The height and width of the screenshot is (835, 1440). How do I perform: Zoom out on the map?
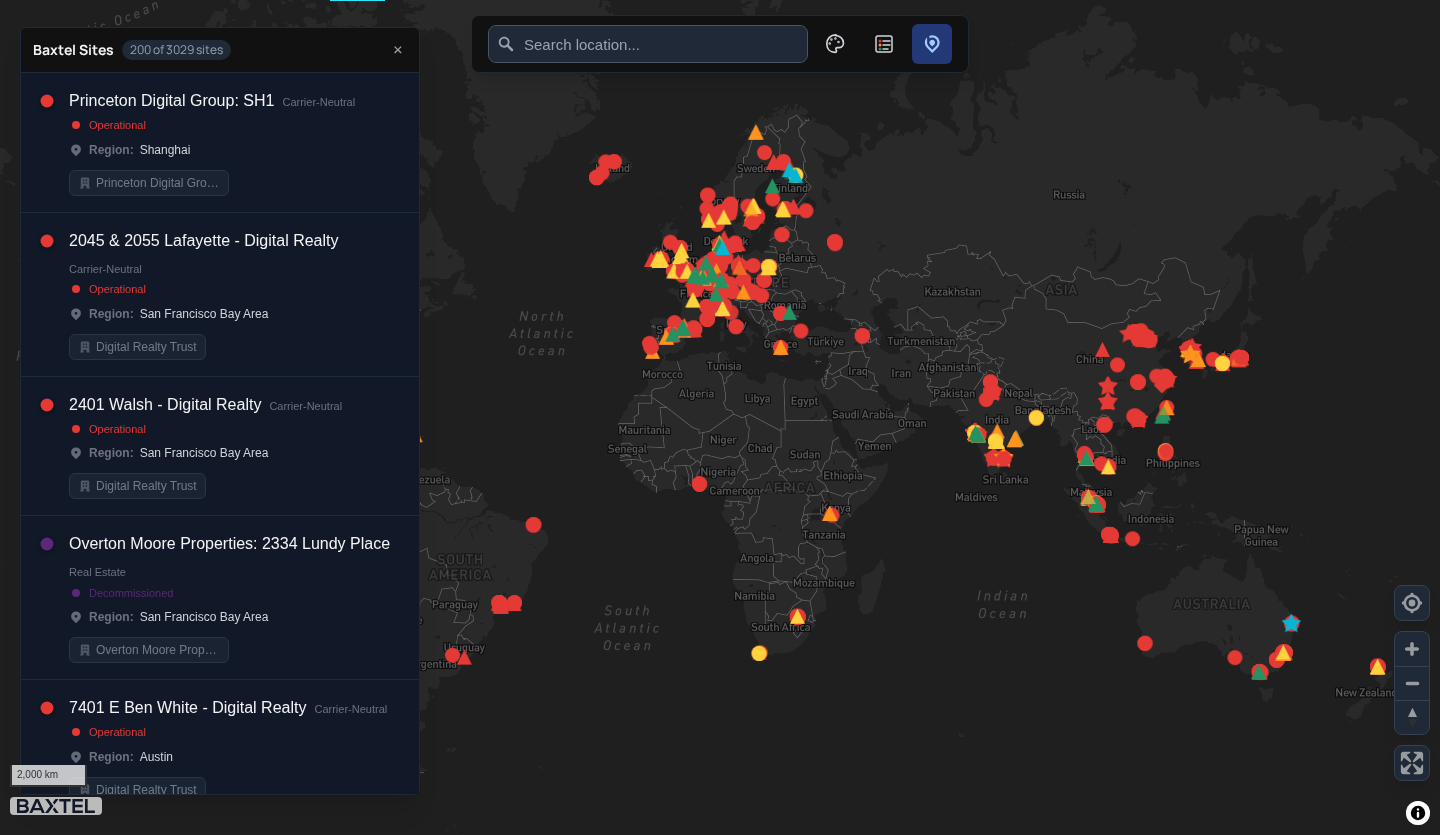click(1412, 683)
